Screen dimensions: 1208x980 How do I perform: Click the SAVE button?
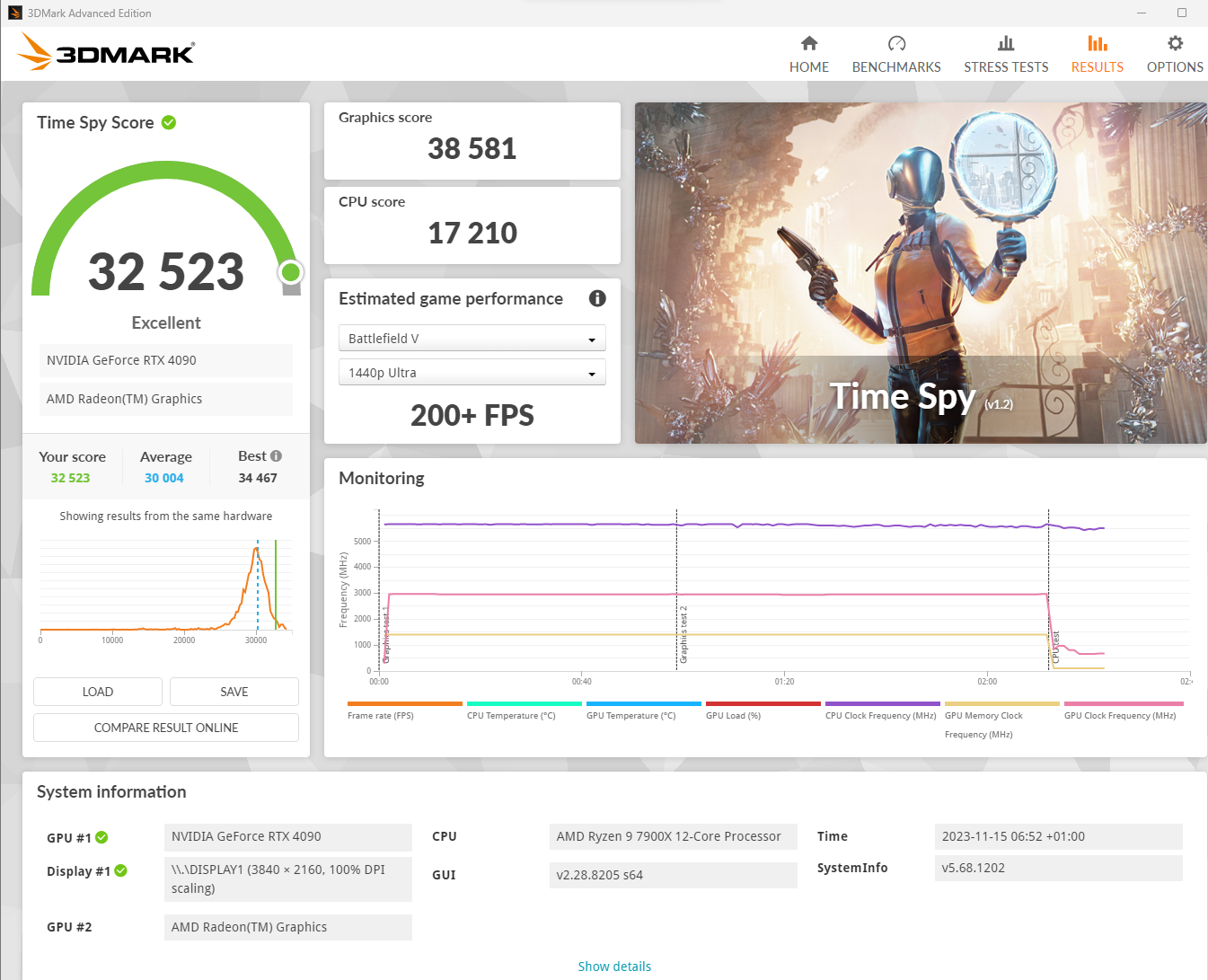click(x=234, y=692)
